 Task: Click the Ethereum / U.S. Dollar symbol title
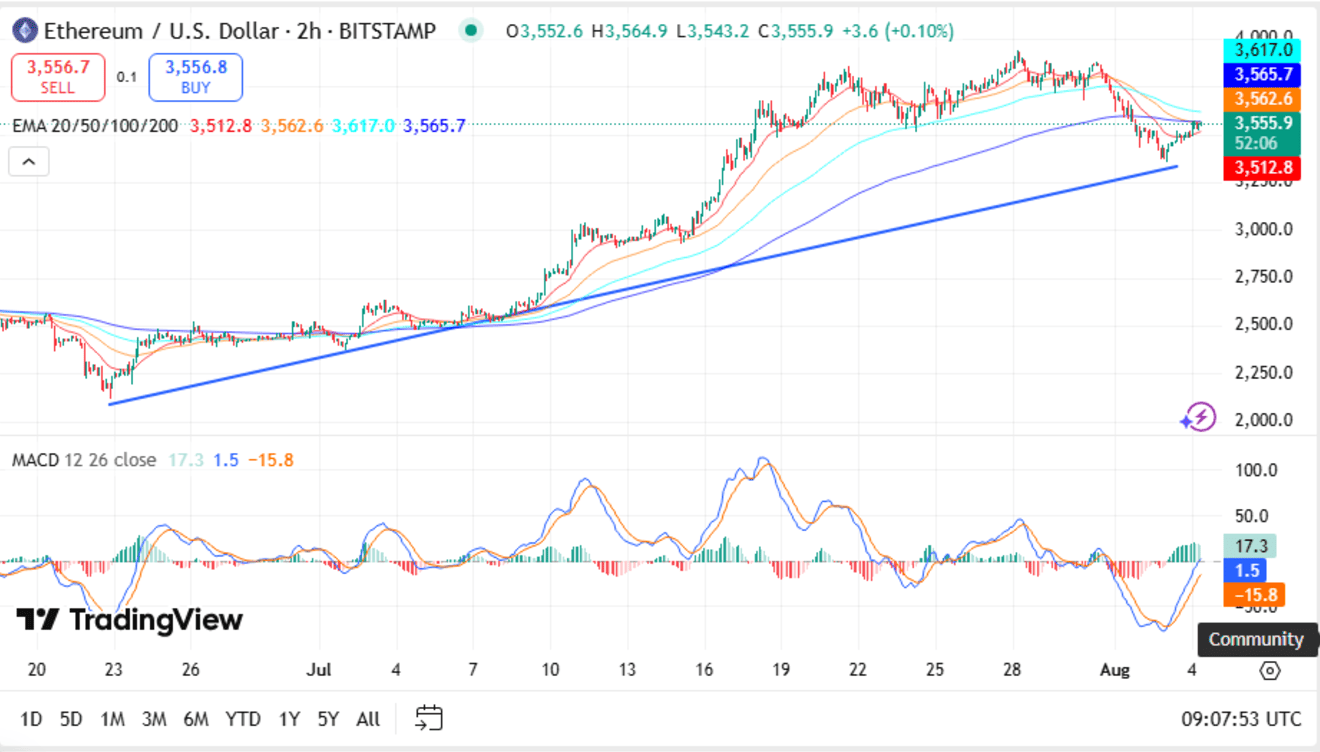(159, 31)
